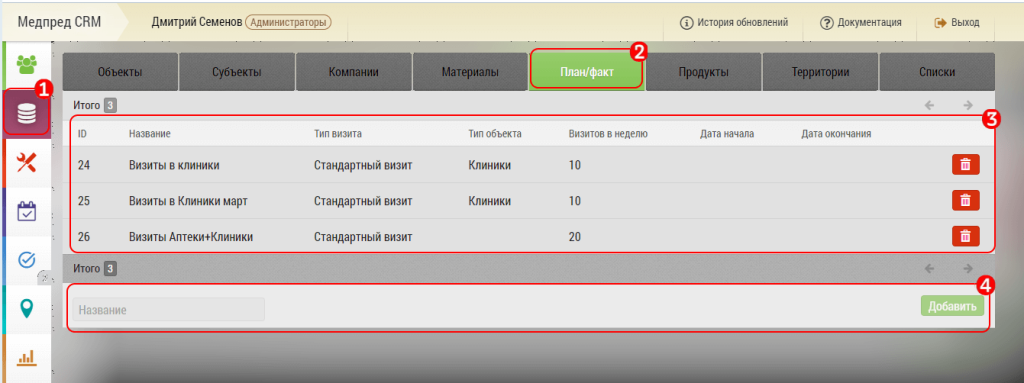1024x383 pixels.
Task: Open the checkmark tasks sidebar icon
Action: click(x=27, y=260)
